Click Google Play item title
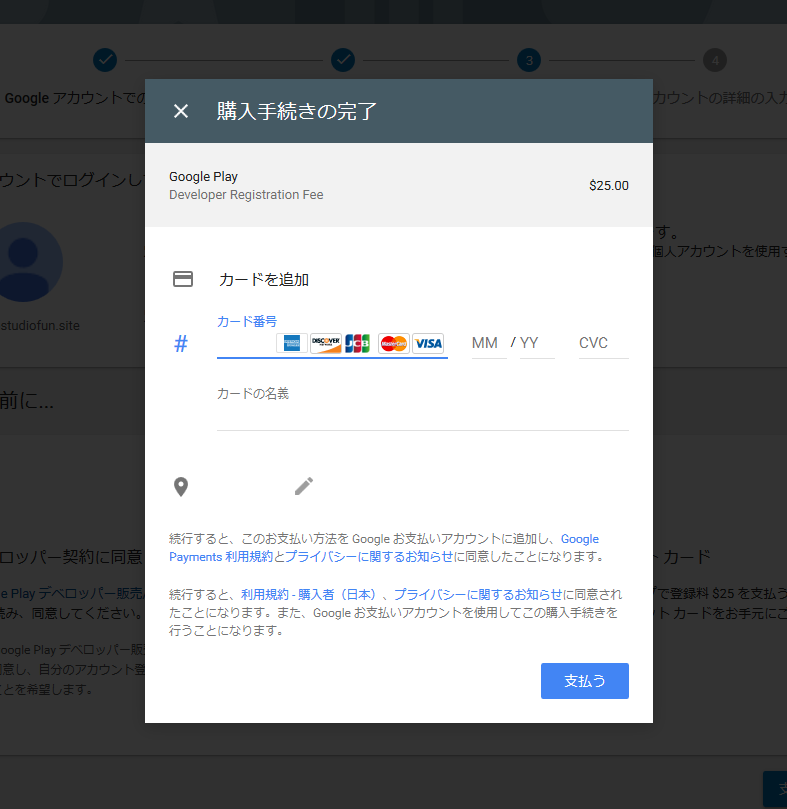 pos(203,177)
